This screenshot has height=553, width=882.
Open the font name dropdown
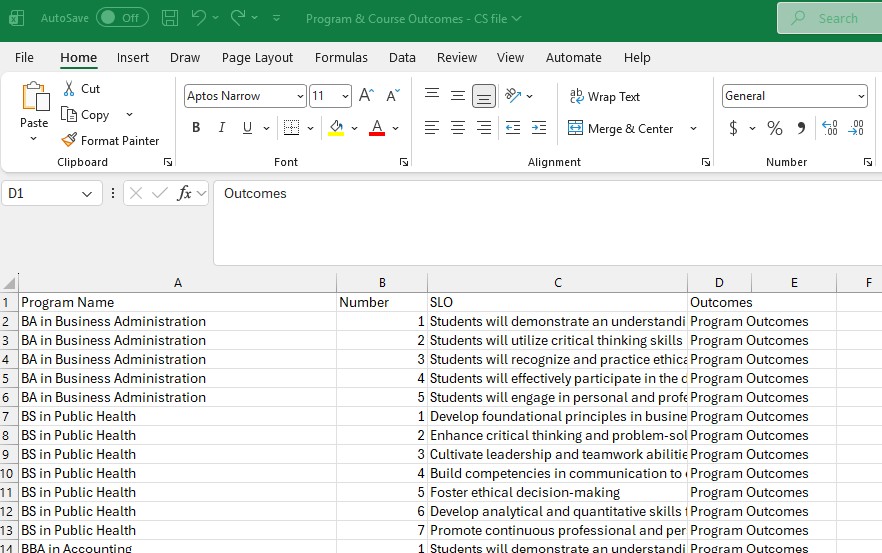pyautogui.click(x=300, y=96)
